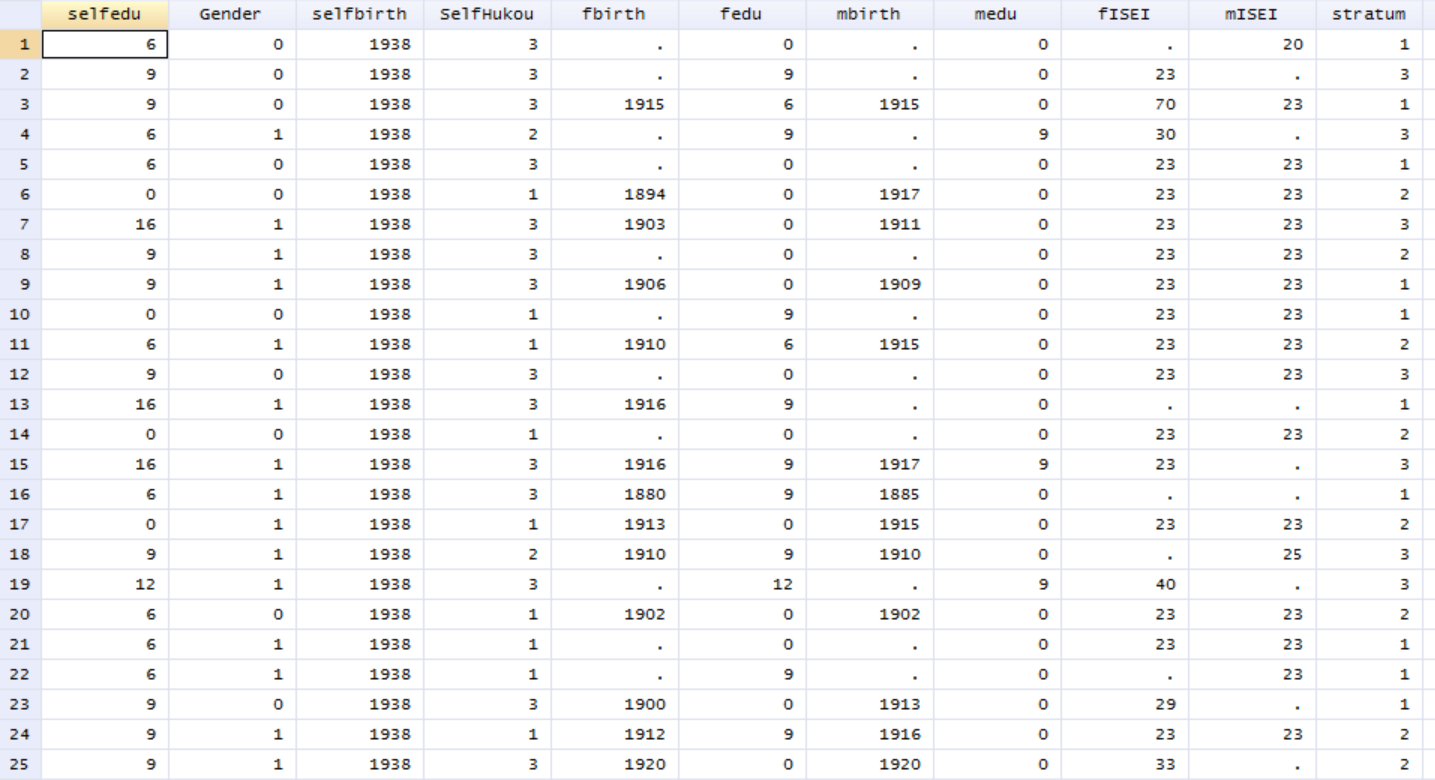The image size is (1435, 780).
Task: Select row number 1 header
Action: coord(21,44)
